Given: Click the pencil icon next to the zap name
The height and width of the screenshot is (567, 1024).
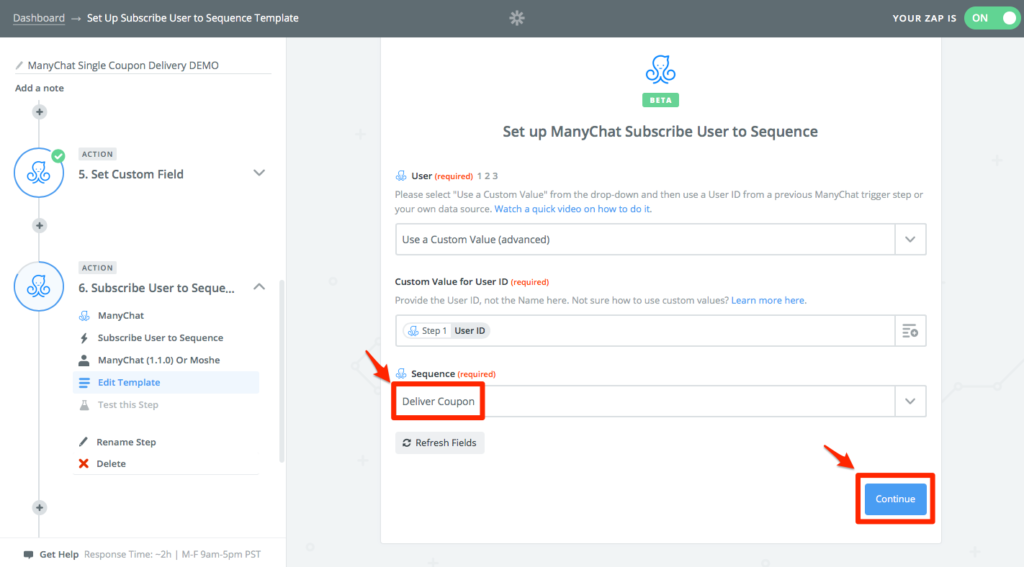Looking at the screenshot, I should (19, 65).
